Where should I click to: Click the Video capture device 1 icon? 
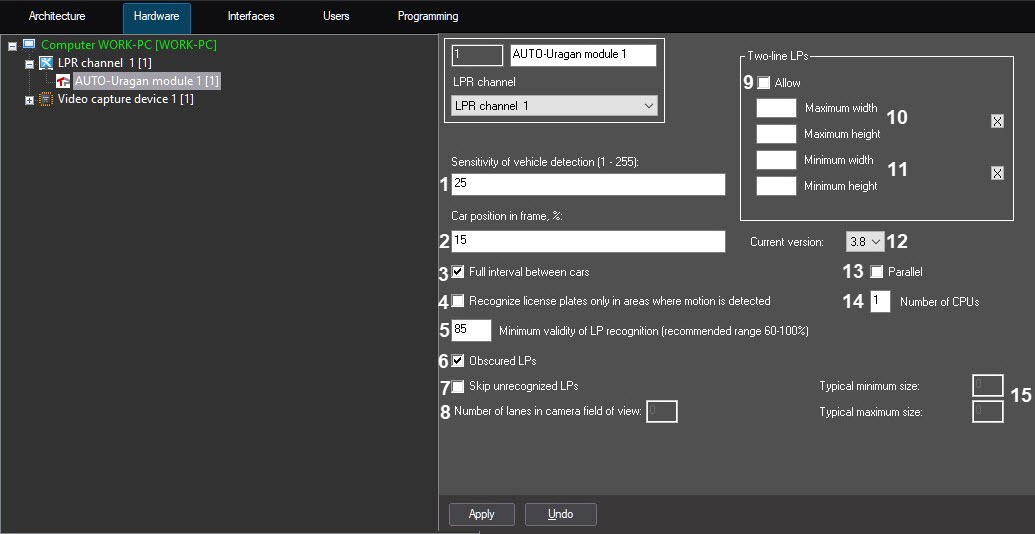pos(46,99)
